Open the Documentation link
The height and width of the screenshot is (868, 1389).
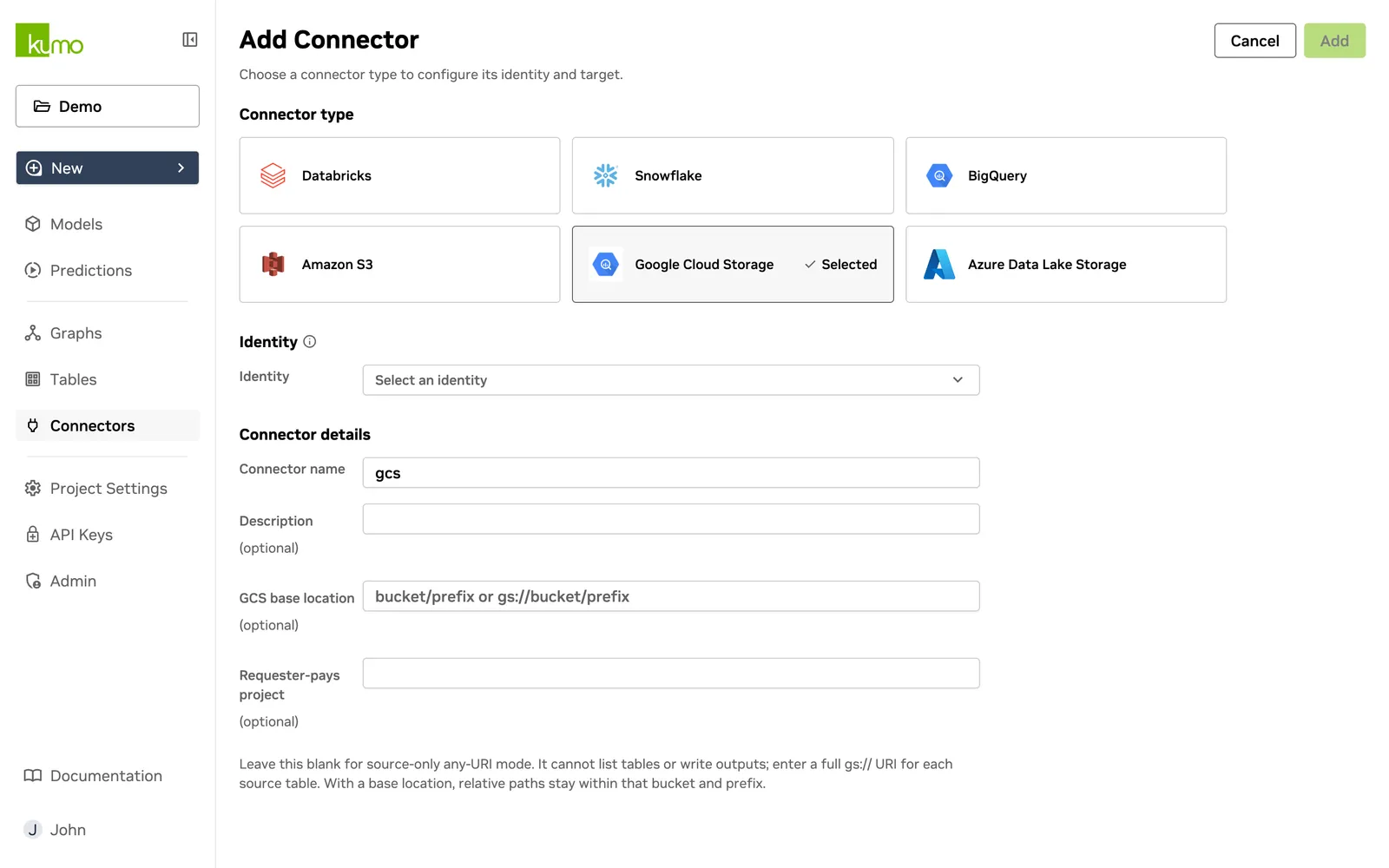pyautogui.click(x=108, y=776)
